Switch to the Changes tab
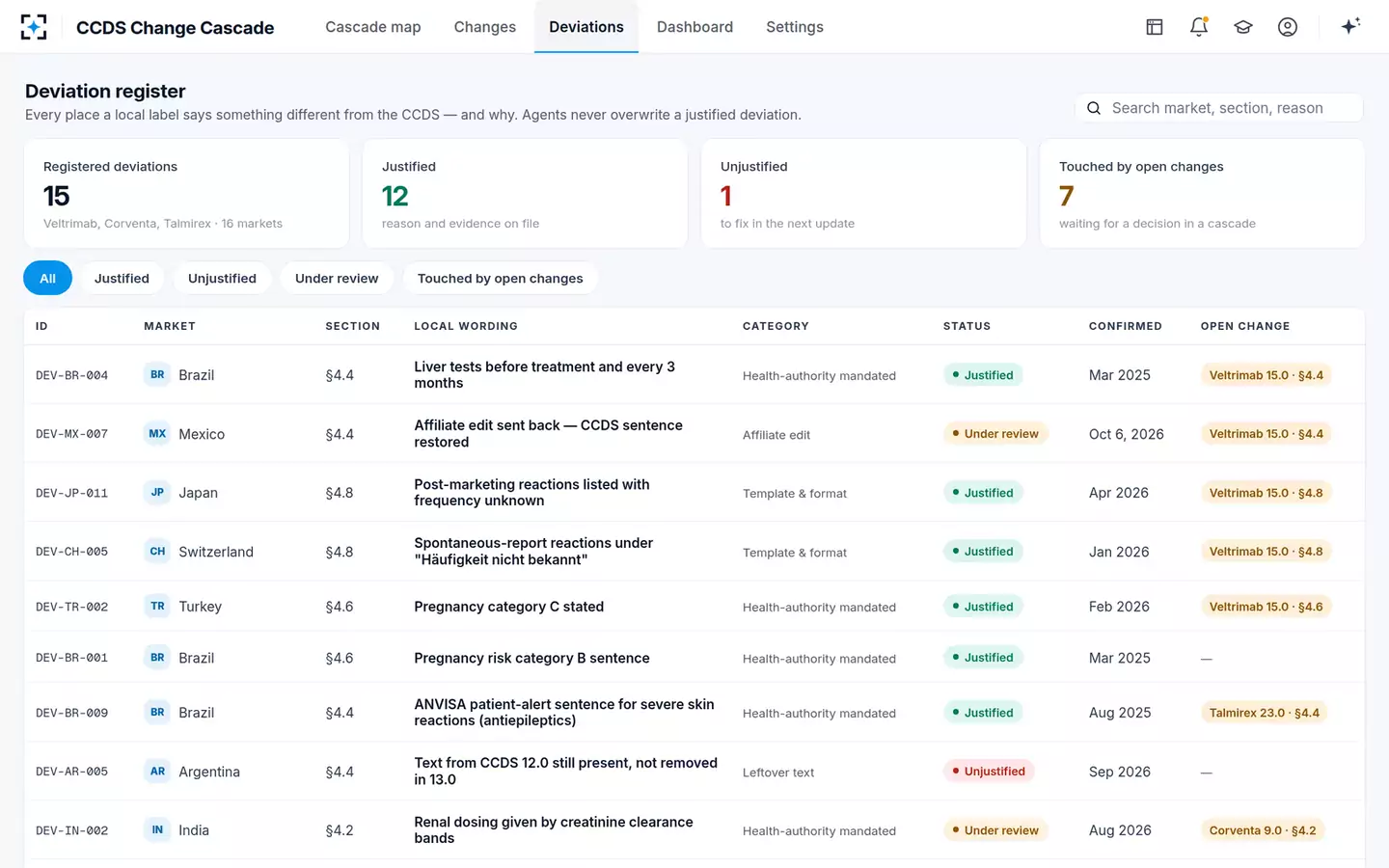The image size is (1389, 868). pyautogui.click(x=485, y=27)
